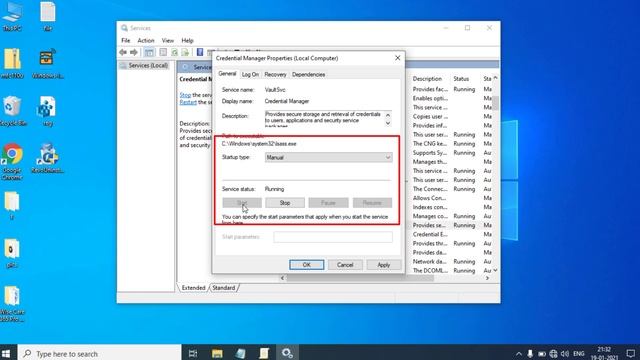Click horizontal scrollbar left arrow in Services
The width and height of the screenshot is (640, 360).
282,278
